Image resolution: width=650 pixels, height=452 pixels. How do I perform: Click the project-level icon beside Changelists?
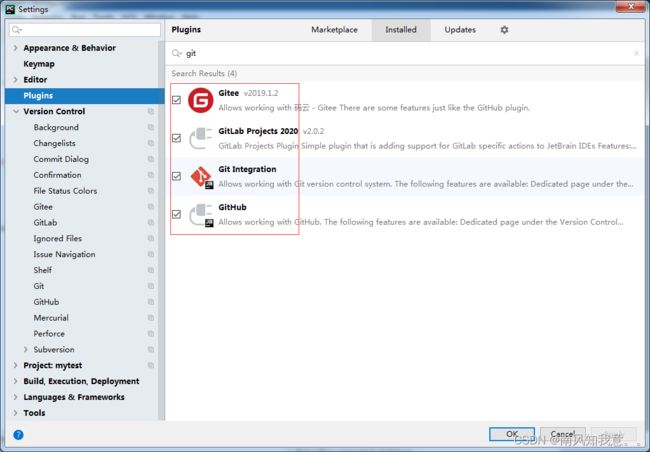point(151,143)
